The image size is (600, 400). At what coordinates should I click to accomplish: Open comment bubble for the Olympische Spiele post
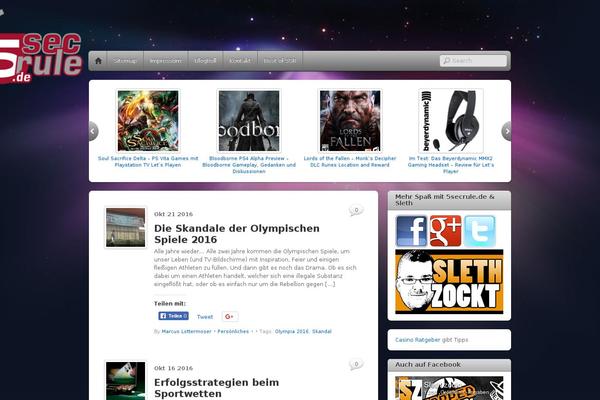click(356, 211)
